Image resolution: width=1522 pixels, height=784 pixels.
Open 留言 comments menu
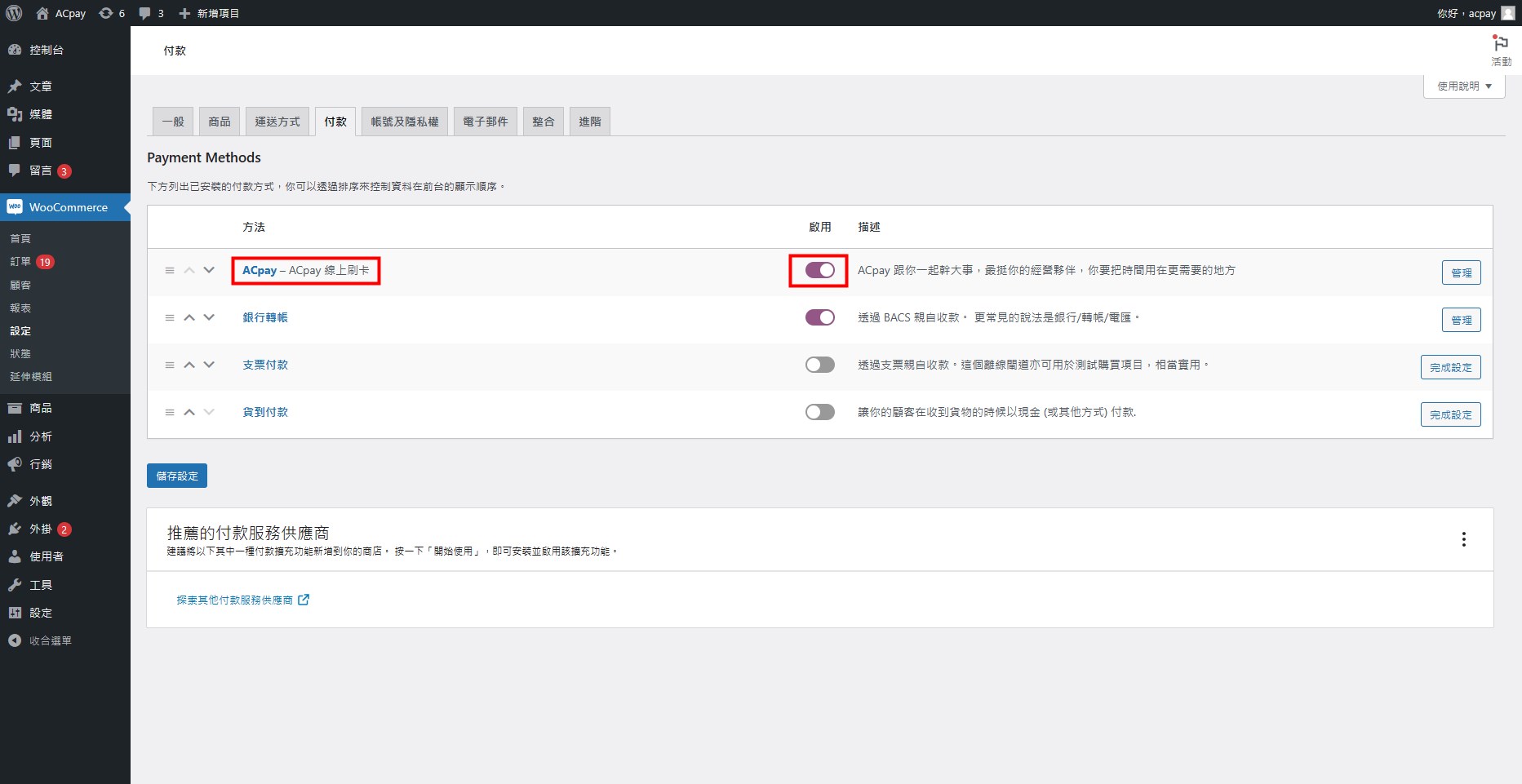[65, 171]
